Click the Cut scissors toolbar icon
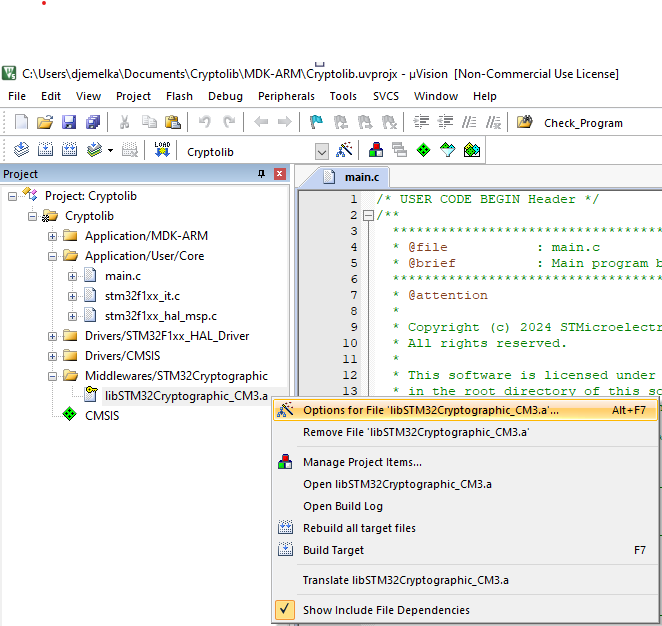 point(124,122)
